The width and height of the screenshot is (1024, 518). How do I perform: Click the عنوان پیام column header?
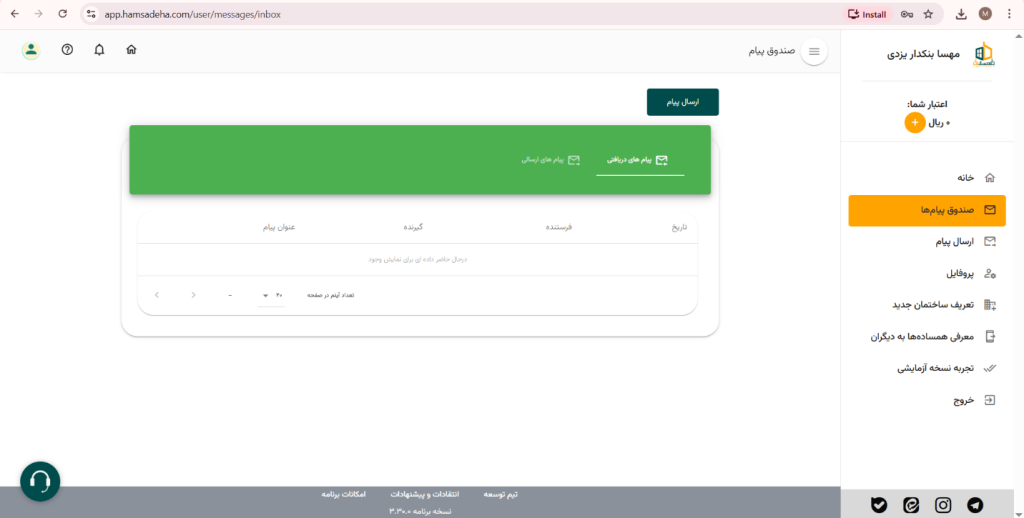(279, 227)
